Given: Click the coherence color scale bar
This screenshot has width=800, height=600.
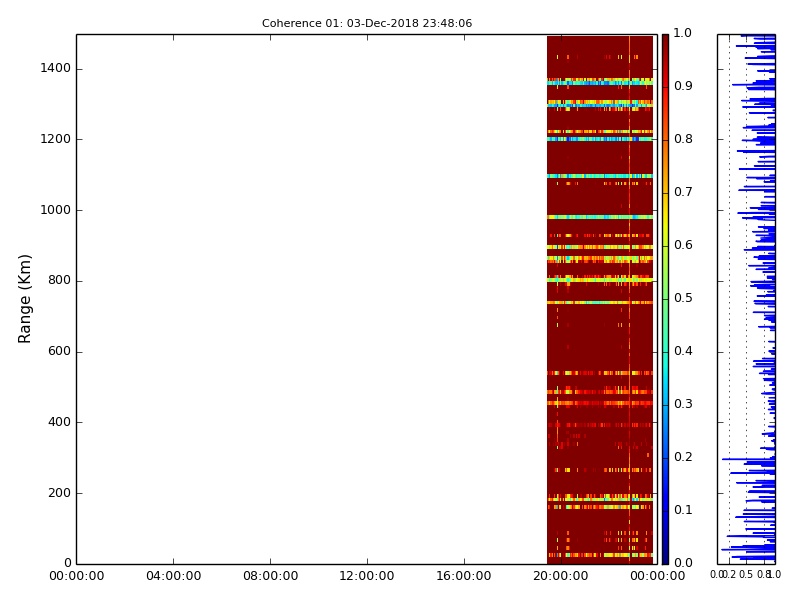Looking at the screenshot, I should click(665, 299).
